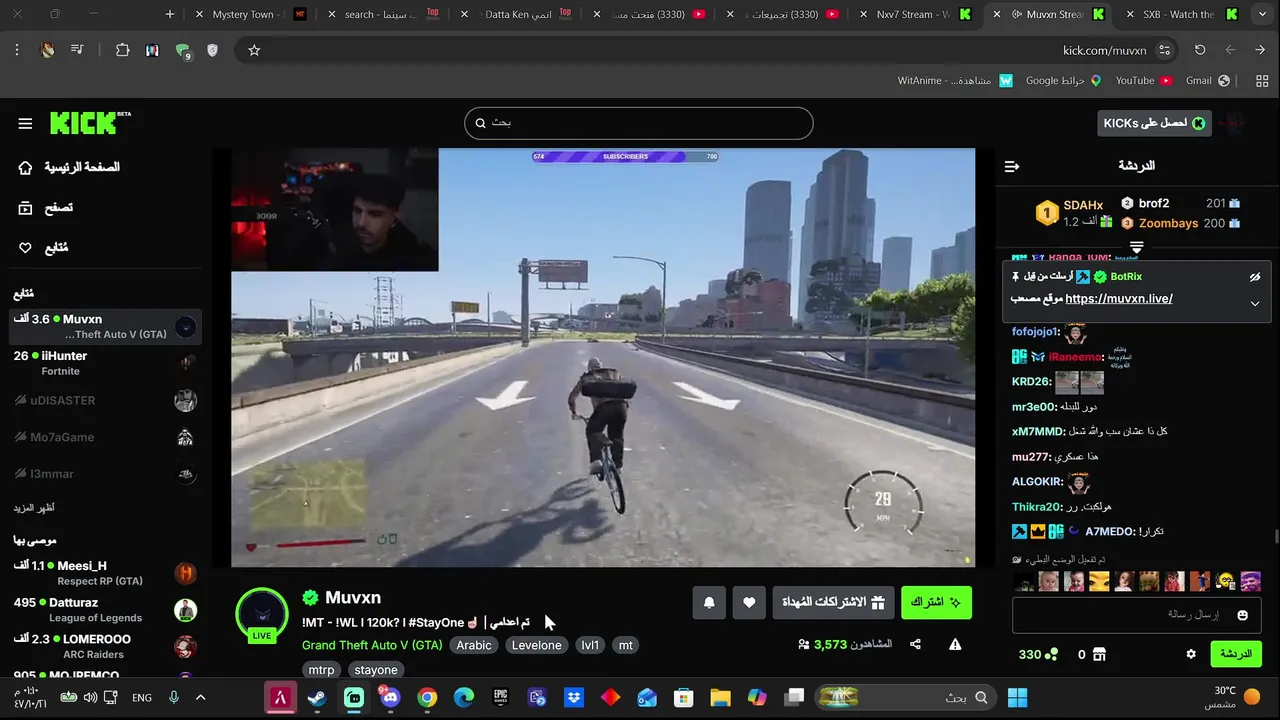Click the report warning triangle icon

point(955,645)
